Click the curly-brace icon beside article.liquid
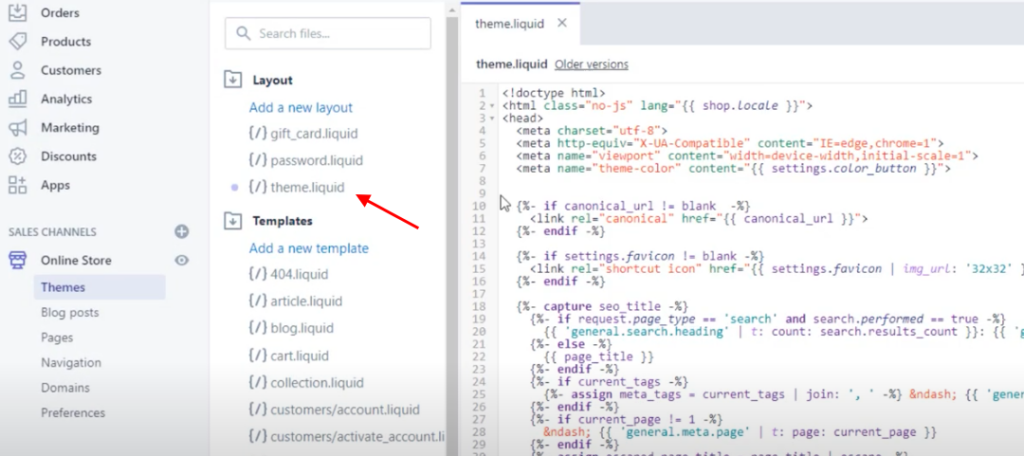The height and width of the screenshot is (456, 1024). (258, 301)
